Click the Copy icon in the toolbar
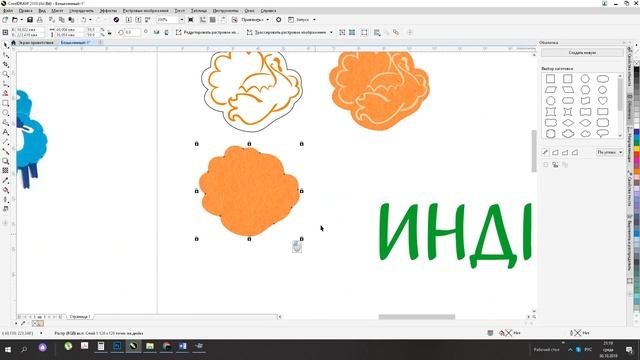This screenshot has width=640, height=360. pos(62,20)
